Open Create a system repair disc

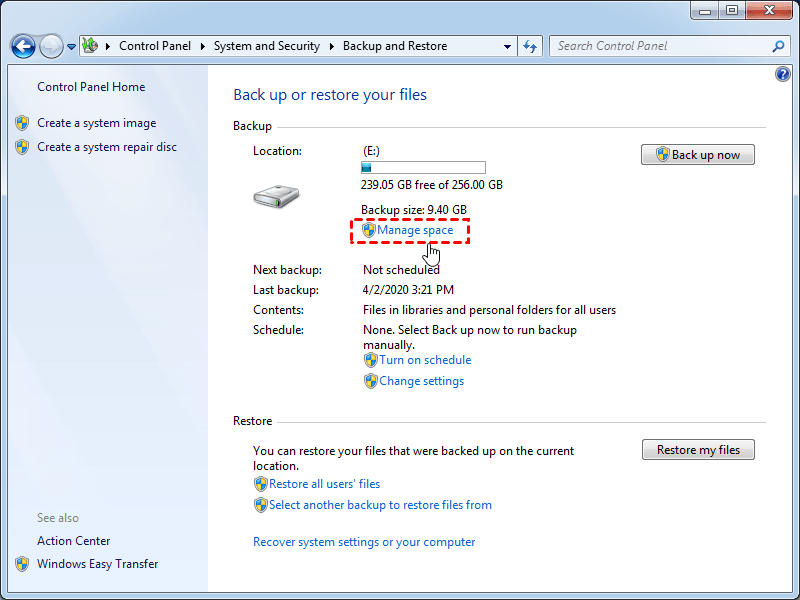(x=107, y=147)
